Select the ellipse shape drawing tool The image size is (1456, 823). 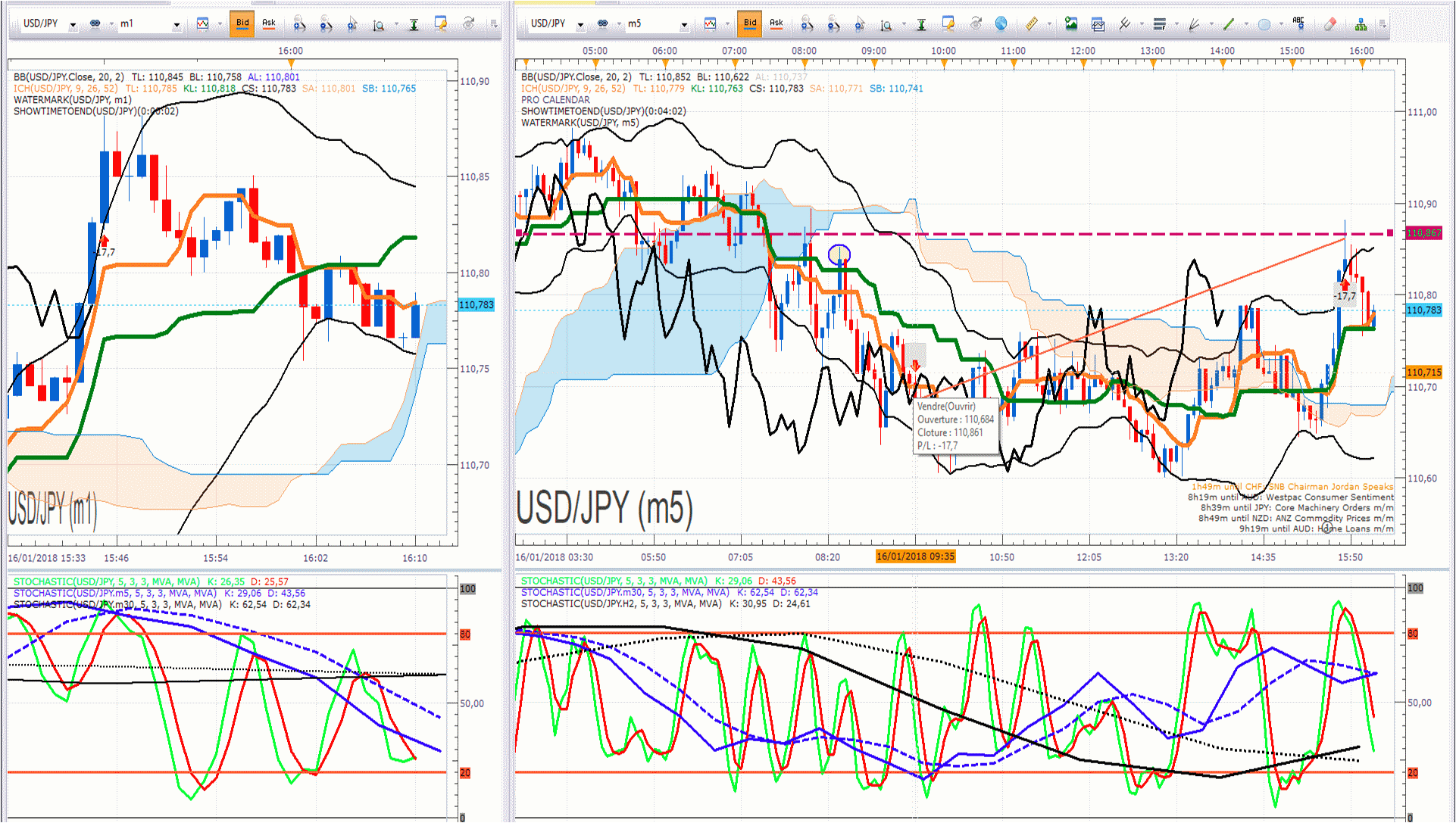tap(1264, 24)
